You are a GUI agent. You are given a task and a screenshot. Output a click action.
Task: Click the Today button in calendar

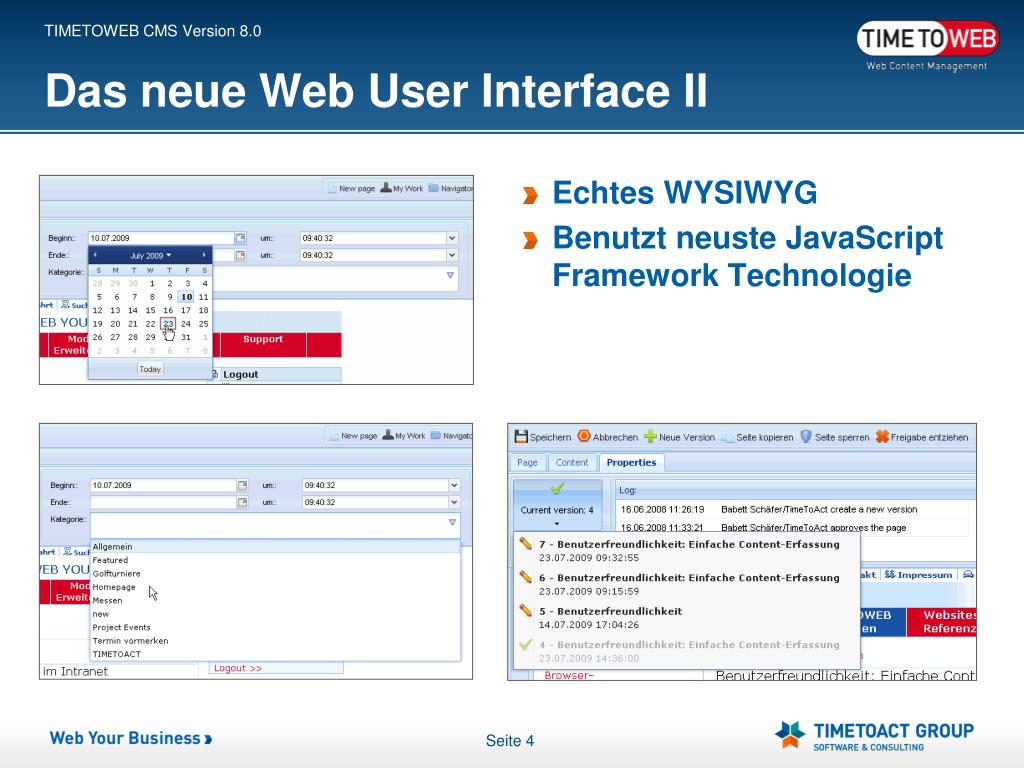click(x=150, y=369)
